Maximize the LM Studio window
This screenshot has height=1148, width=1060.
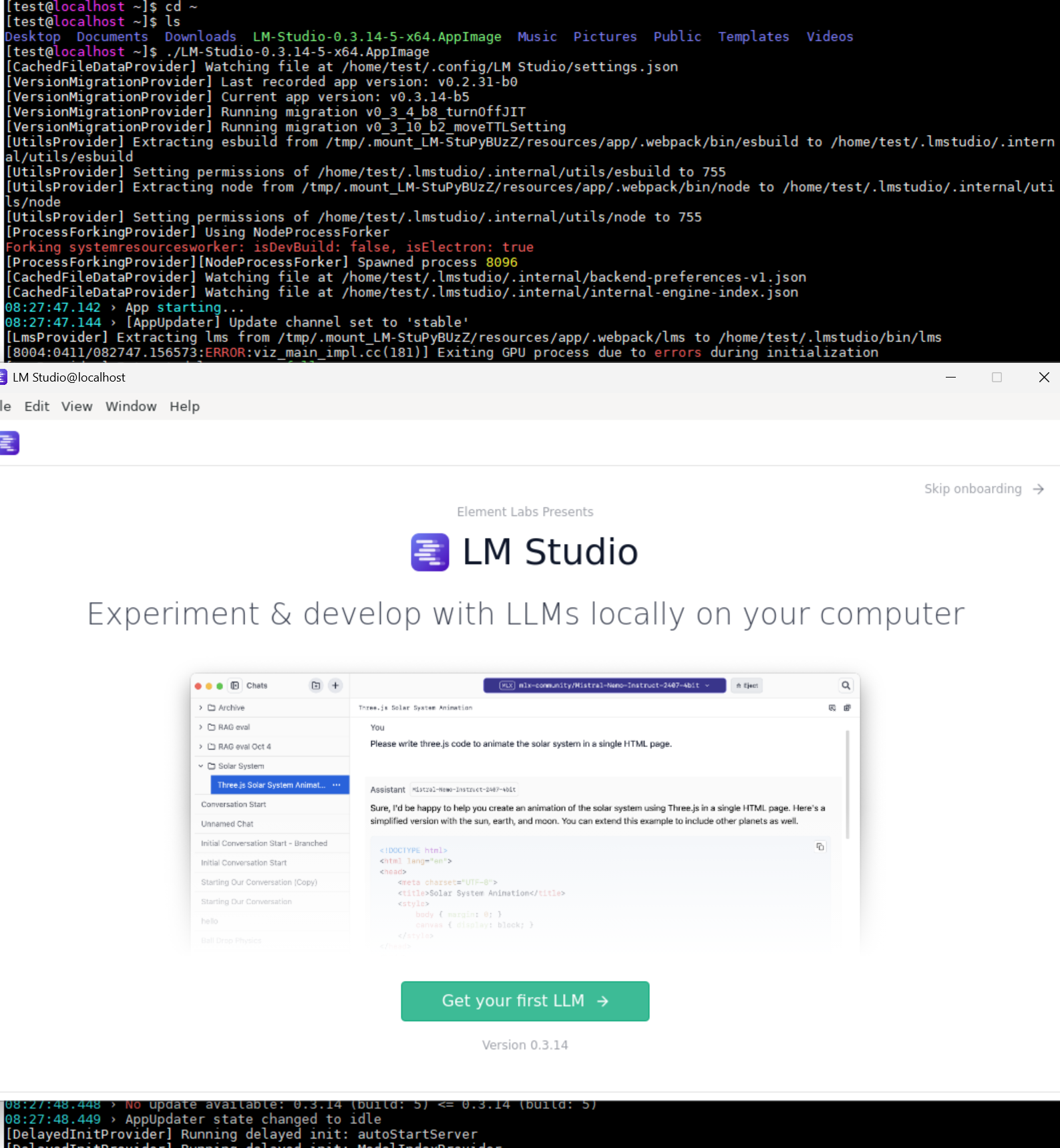(997, 378)
